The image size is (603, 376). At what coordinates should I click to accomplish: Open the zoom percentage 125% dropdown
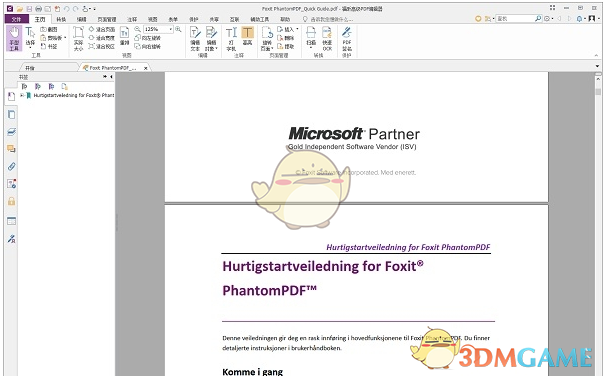click(x=170, y=29)
